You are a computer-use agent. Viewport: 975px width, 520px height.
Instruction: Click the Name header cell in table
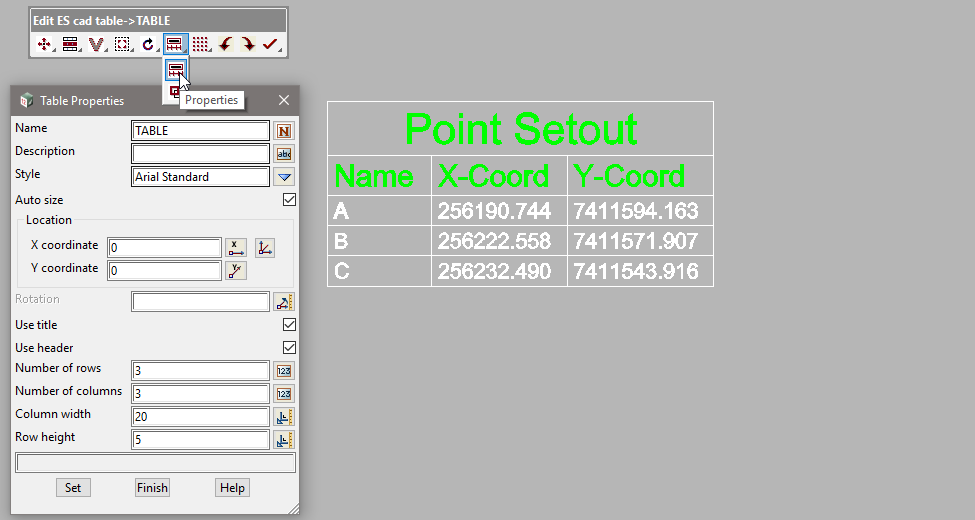(x=379, y=176)
